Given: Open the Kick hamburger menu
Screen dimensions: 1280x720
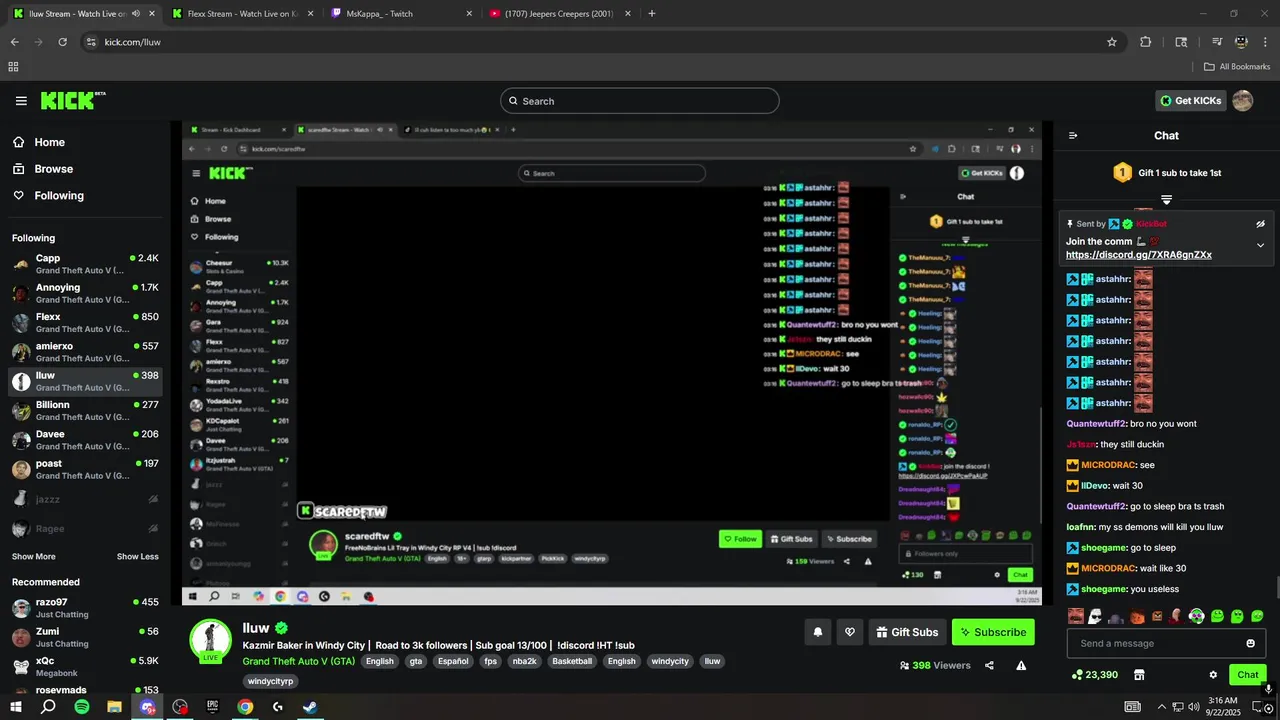Looking at the screenshot, I should [21, 101].
